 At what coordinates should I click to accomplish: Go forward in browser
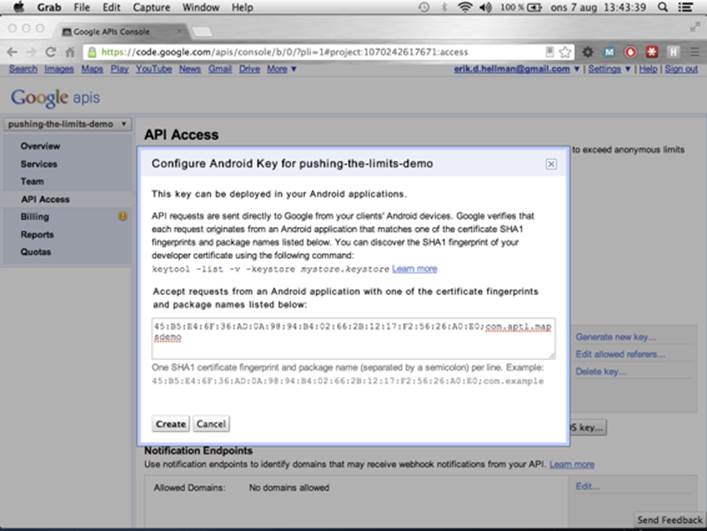tap(31, 52)
